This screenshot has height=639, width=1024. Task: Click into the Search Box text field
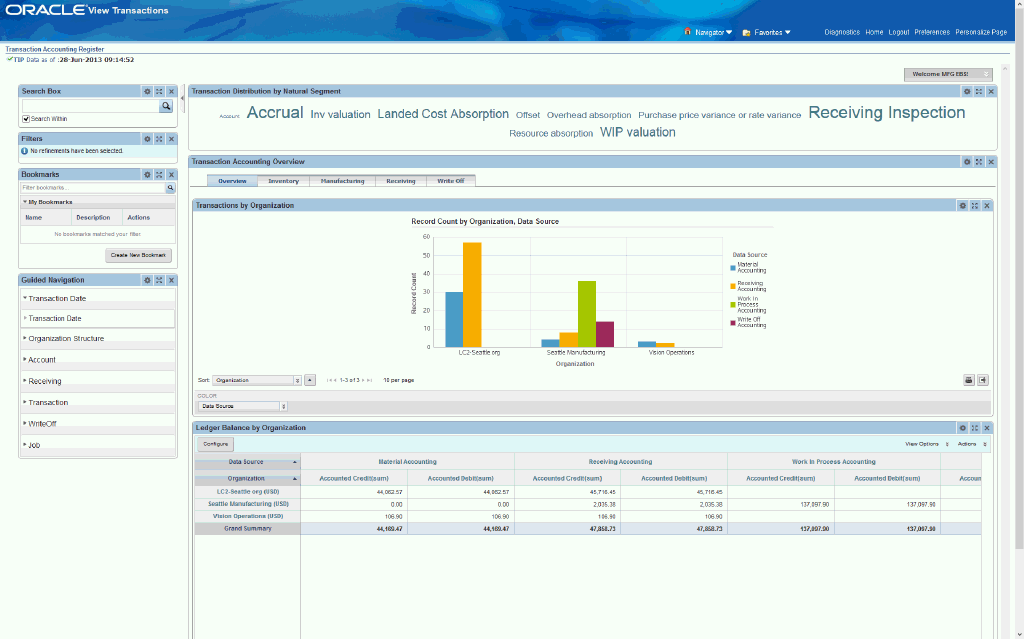(x=91, y=106)
